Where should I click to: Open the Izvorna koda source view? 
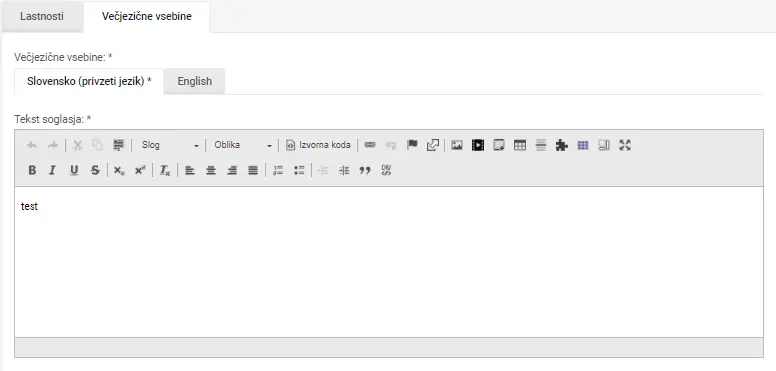click(319, 145)
